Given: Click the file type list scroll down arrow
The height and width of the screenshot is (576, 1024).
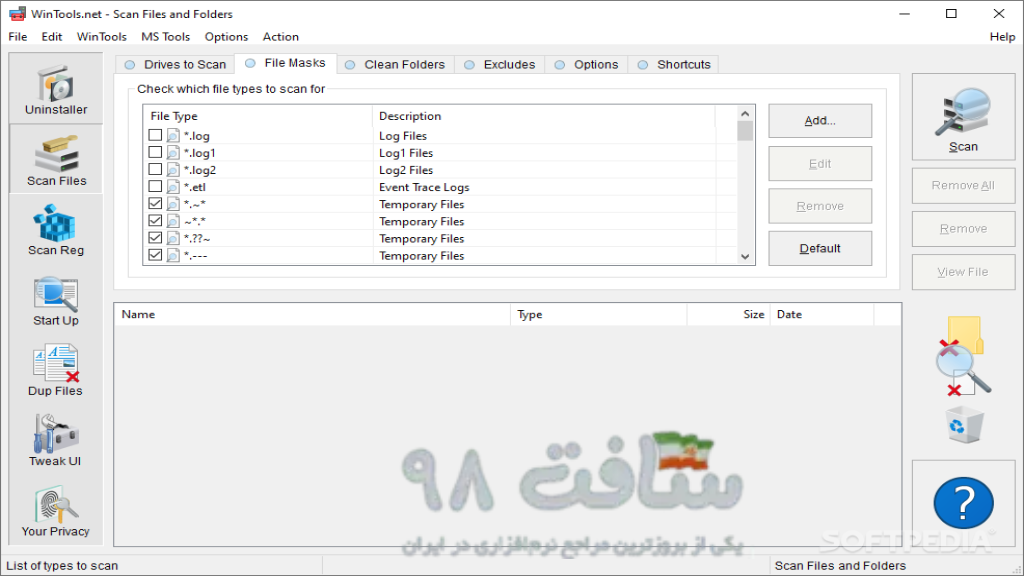Looking at the screenshot, I should coord(745,257).
